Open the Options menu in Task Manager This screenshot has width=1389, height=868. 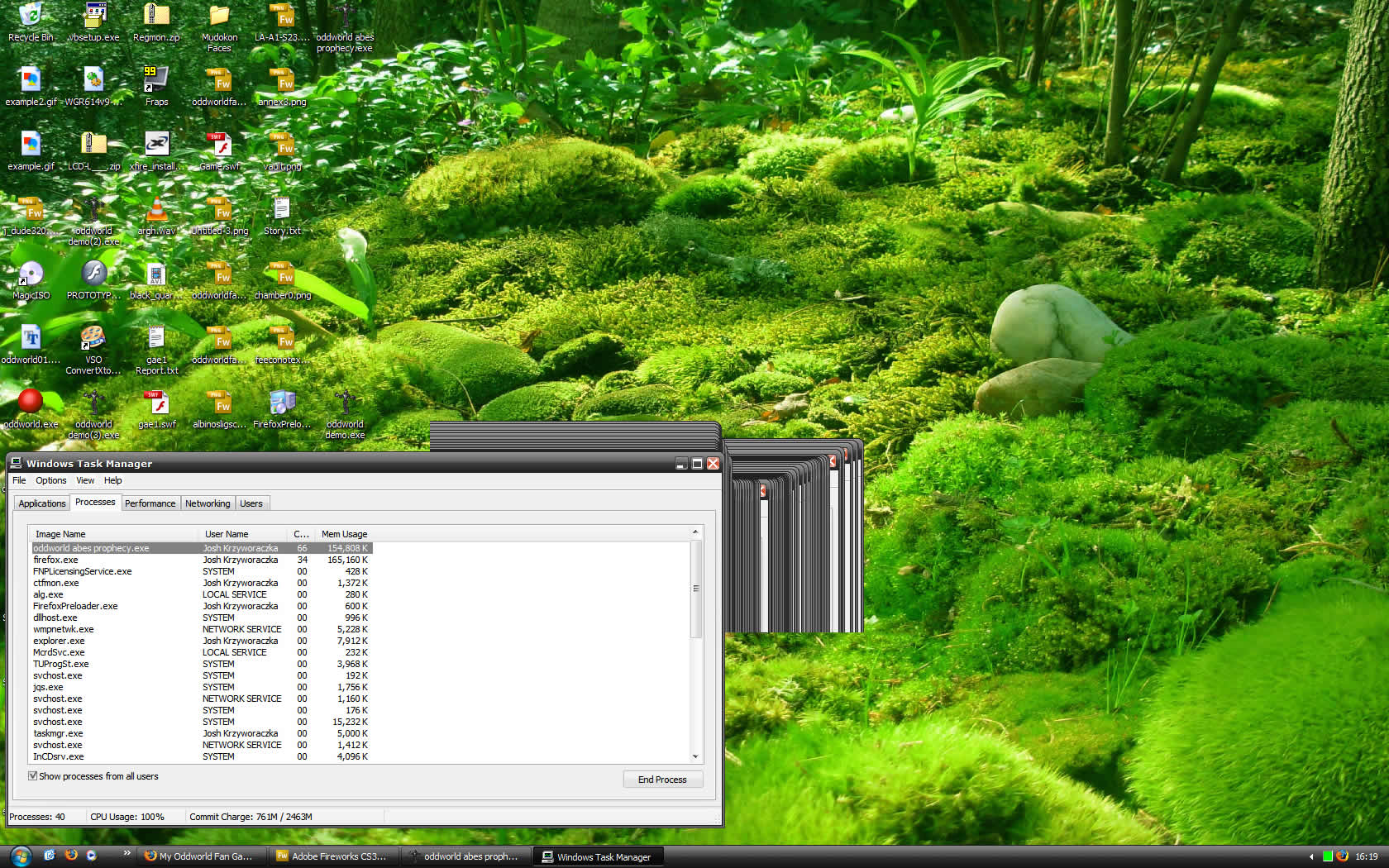(50, 480)
